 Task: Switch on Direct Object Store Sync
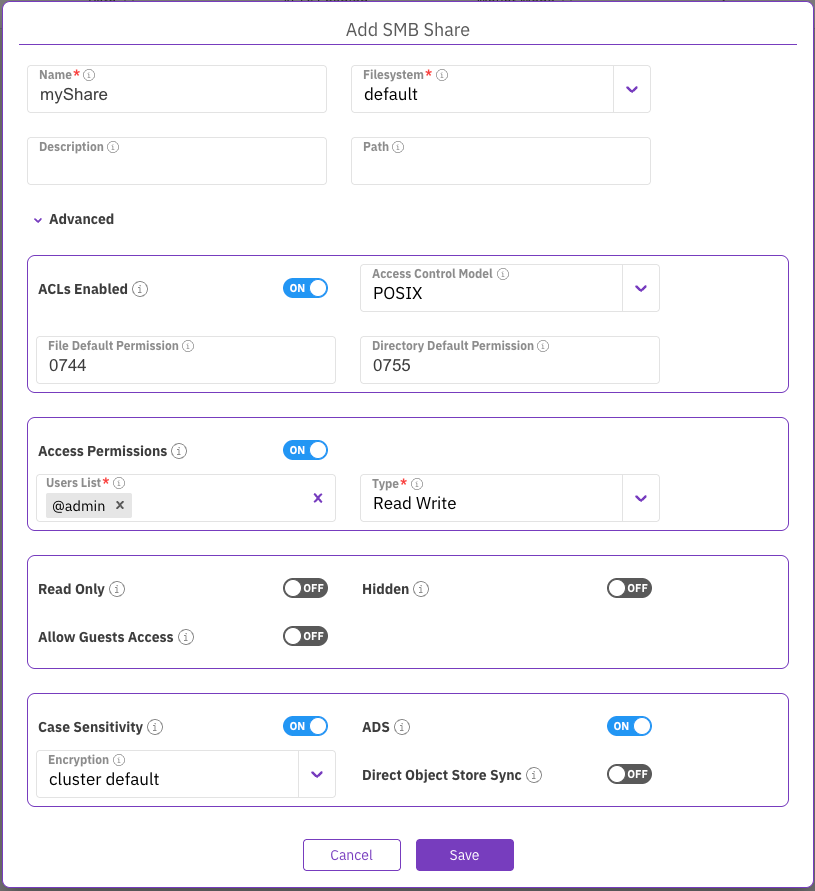629,774
